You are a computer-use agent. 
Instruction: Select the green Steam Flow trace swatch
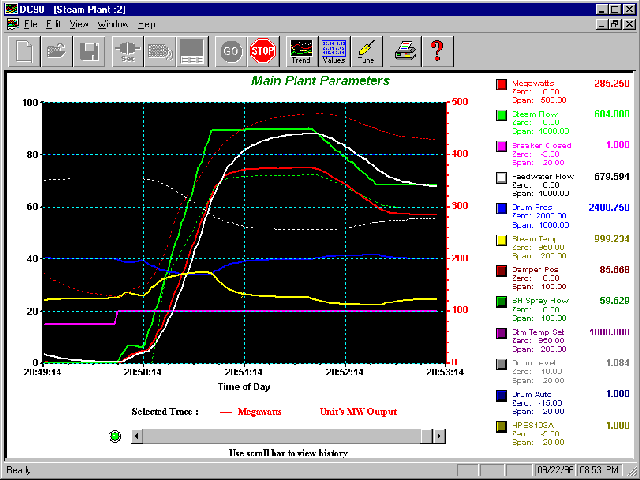[502, 117]
